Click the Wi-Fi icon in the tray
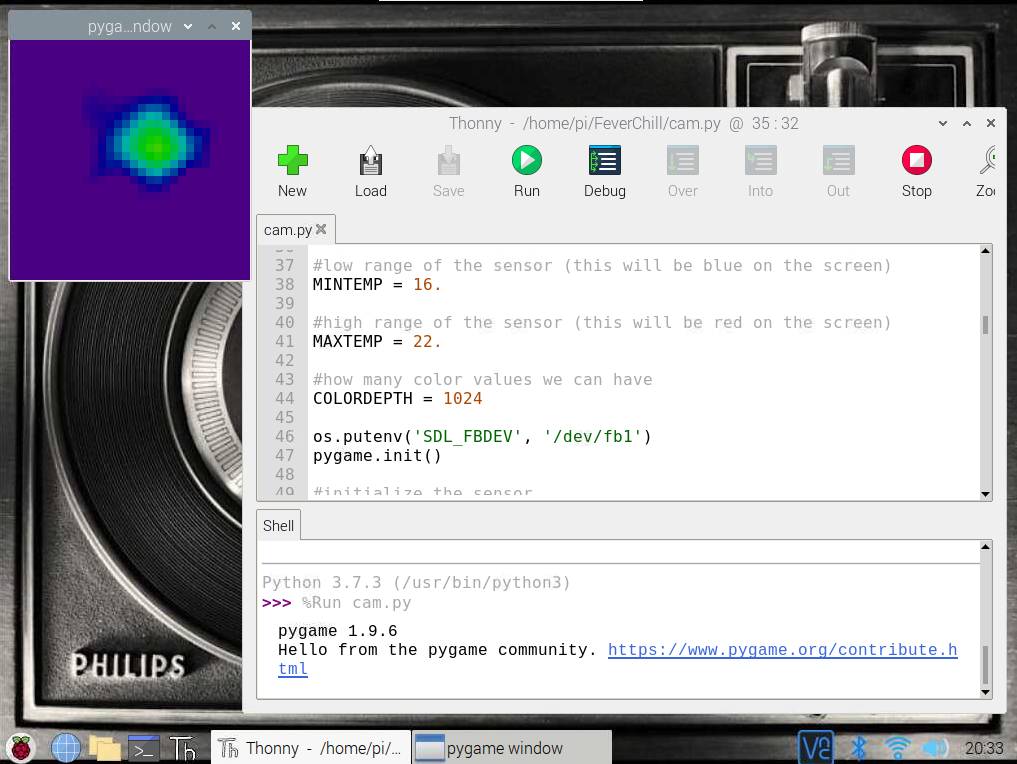 tap(897, 747)
